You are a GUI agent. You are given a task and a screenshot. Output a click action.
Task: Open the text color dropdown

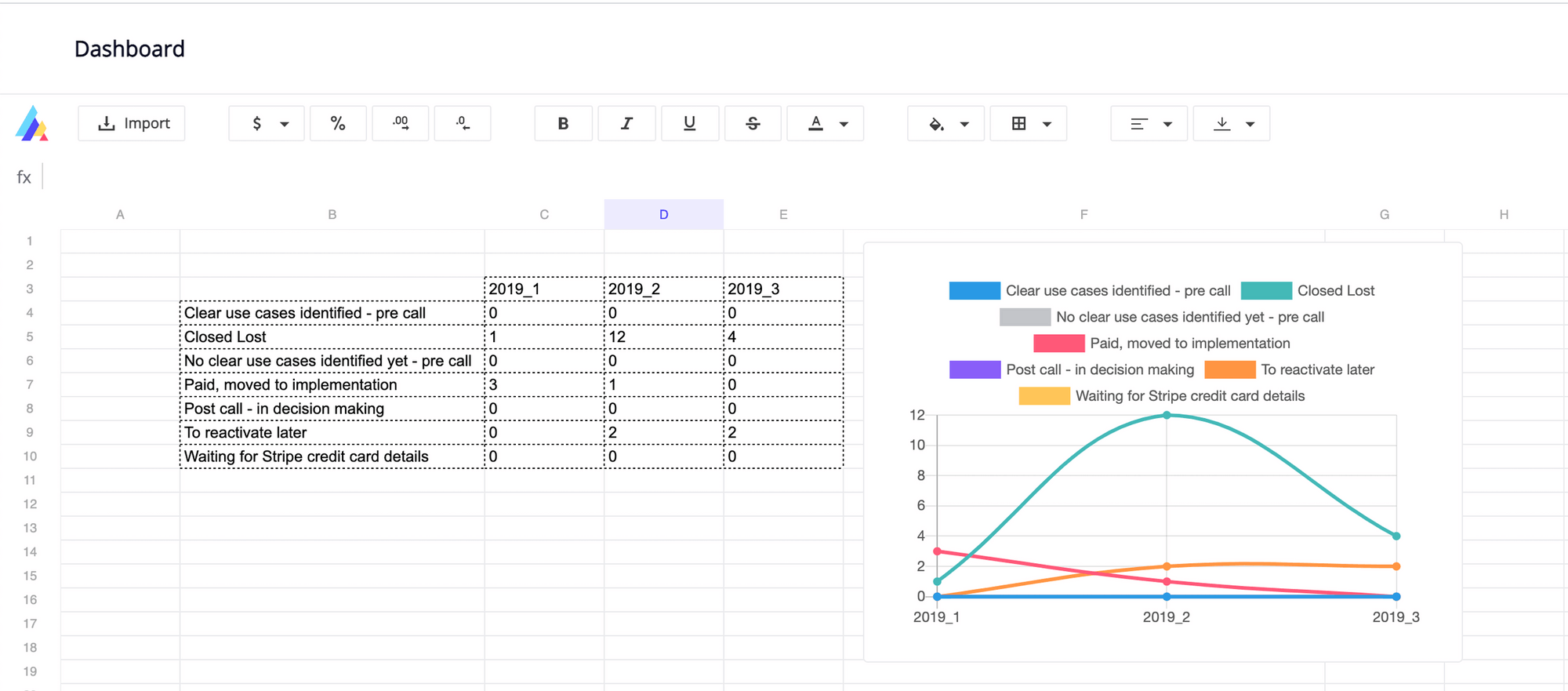826,123
